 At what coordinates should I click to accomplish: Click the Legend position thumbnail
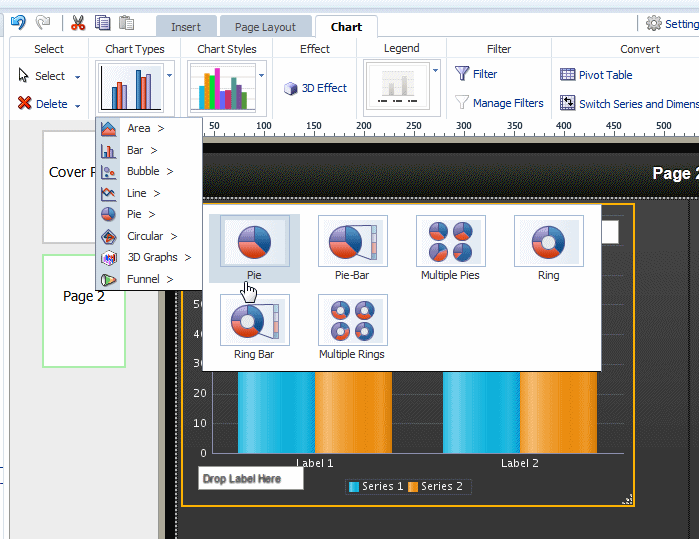click(x=397, y=86)
